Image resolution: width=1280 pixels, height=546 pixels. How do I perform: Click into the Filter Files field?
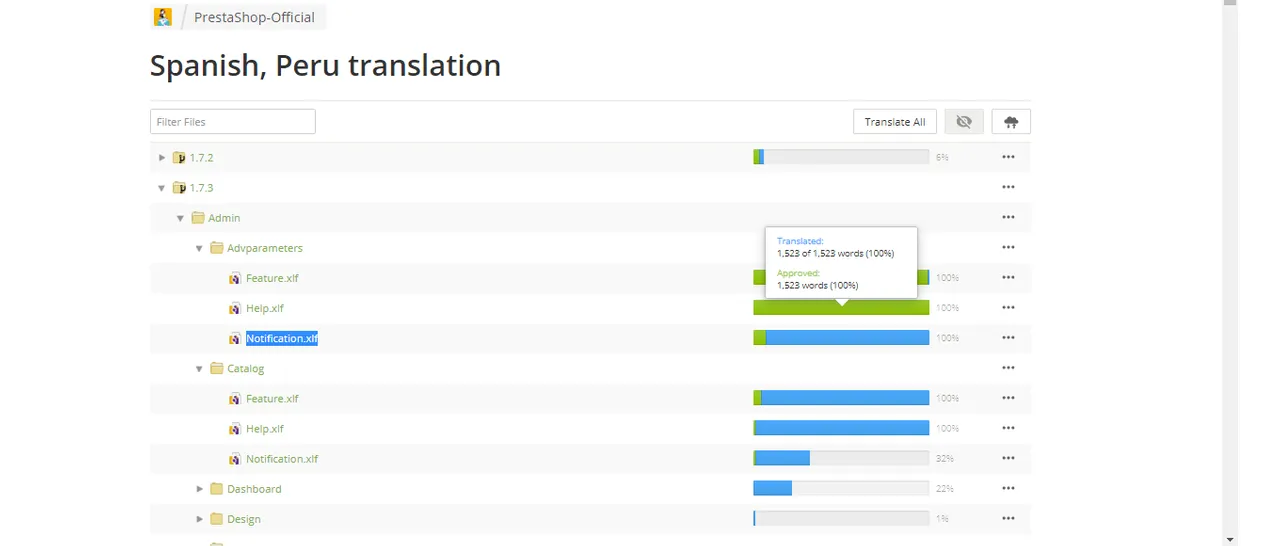(233, 122)
